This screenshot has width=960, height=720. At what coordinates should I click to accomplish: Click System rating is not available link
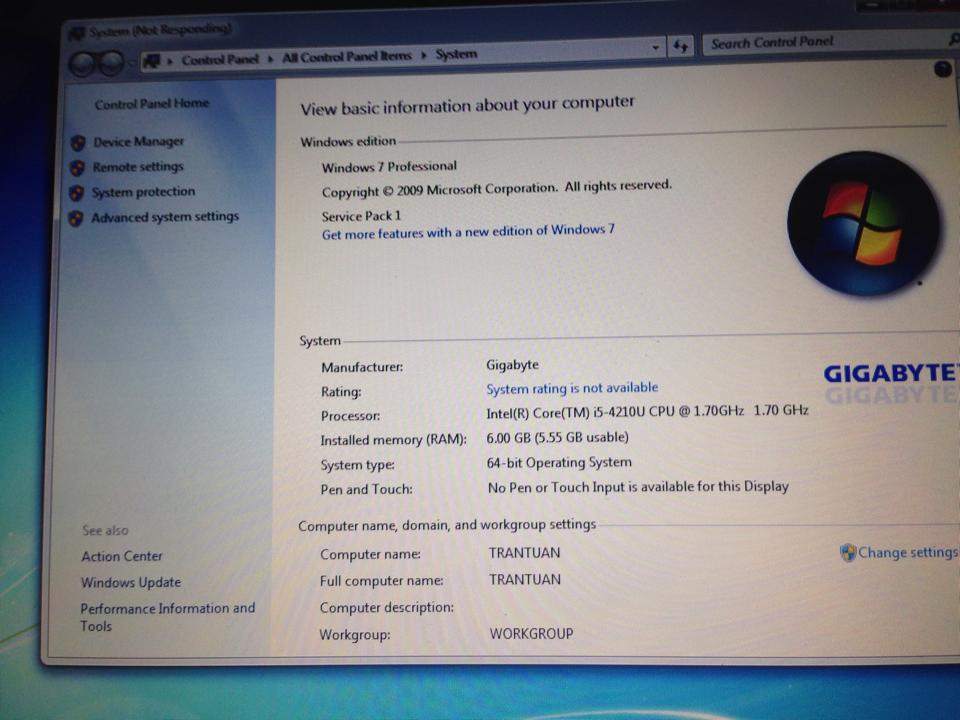(572, 388)
